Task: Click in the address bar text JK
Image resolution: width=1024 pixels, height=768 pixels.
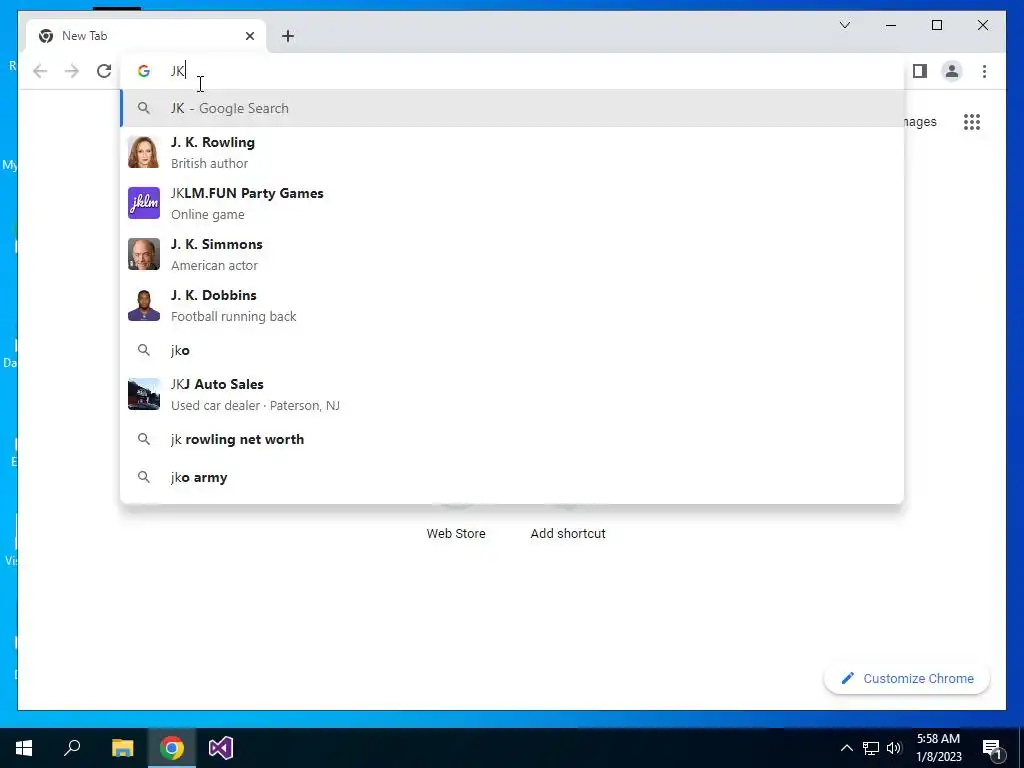Action: (178, 71)
